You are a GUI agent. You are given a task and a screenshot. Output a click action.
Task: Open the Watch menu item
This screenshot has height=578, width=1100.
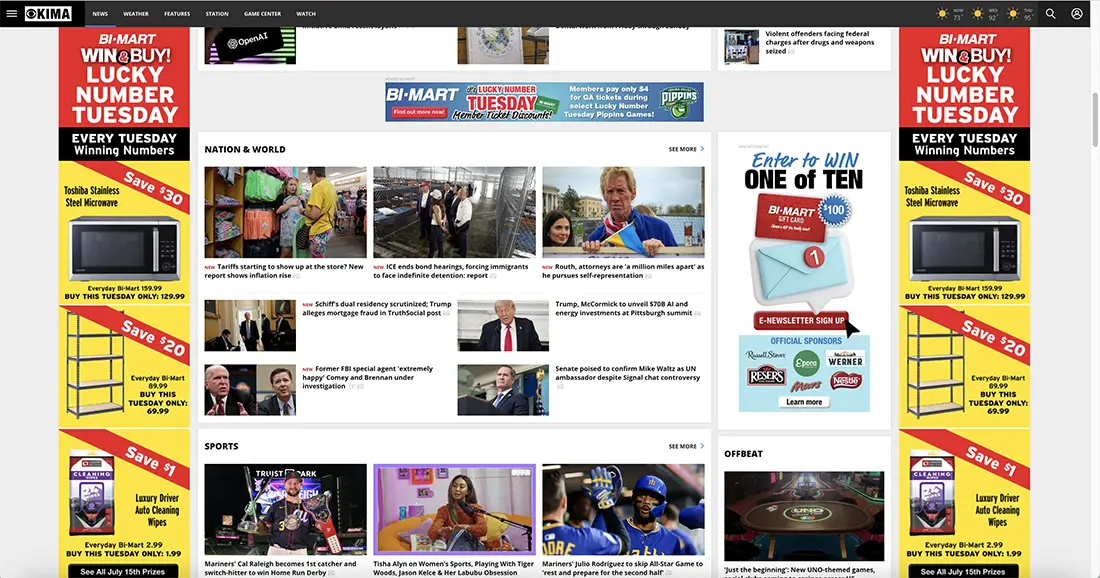click(306, 13)
